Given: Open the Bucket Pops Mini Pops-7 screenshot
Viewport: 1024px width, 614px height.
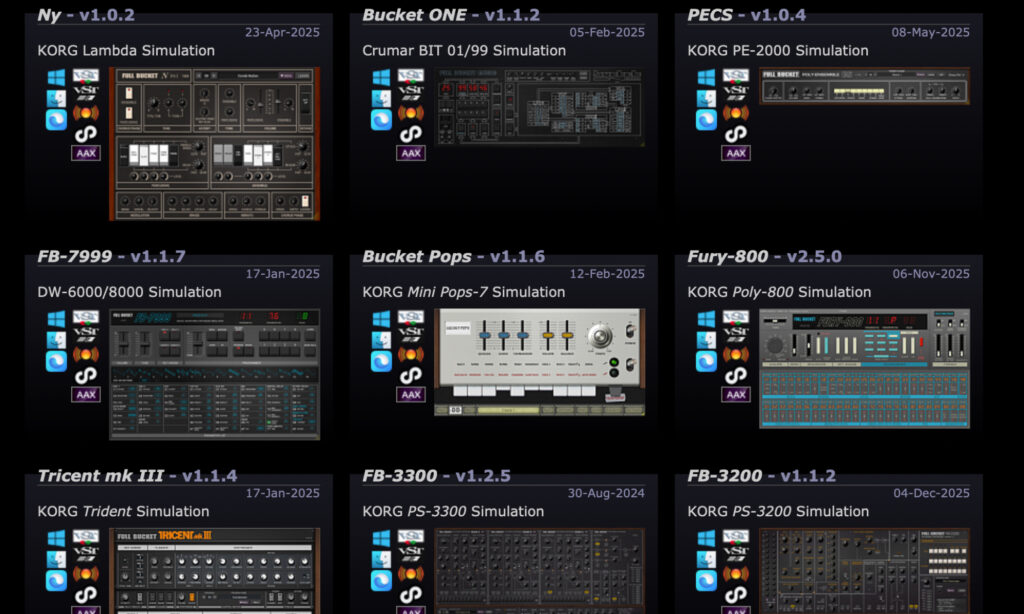Looking at the screenshot, I should coord(539,361).
